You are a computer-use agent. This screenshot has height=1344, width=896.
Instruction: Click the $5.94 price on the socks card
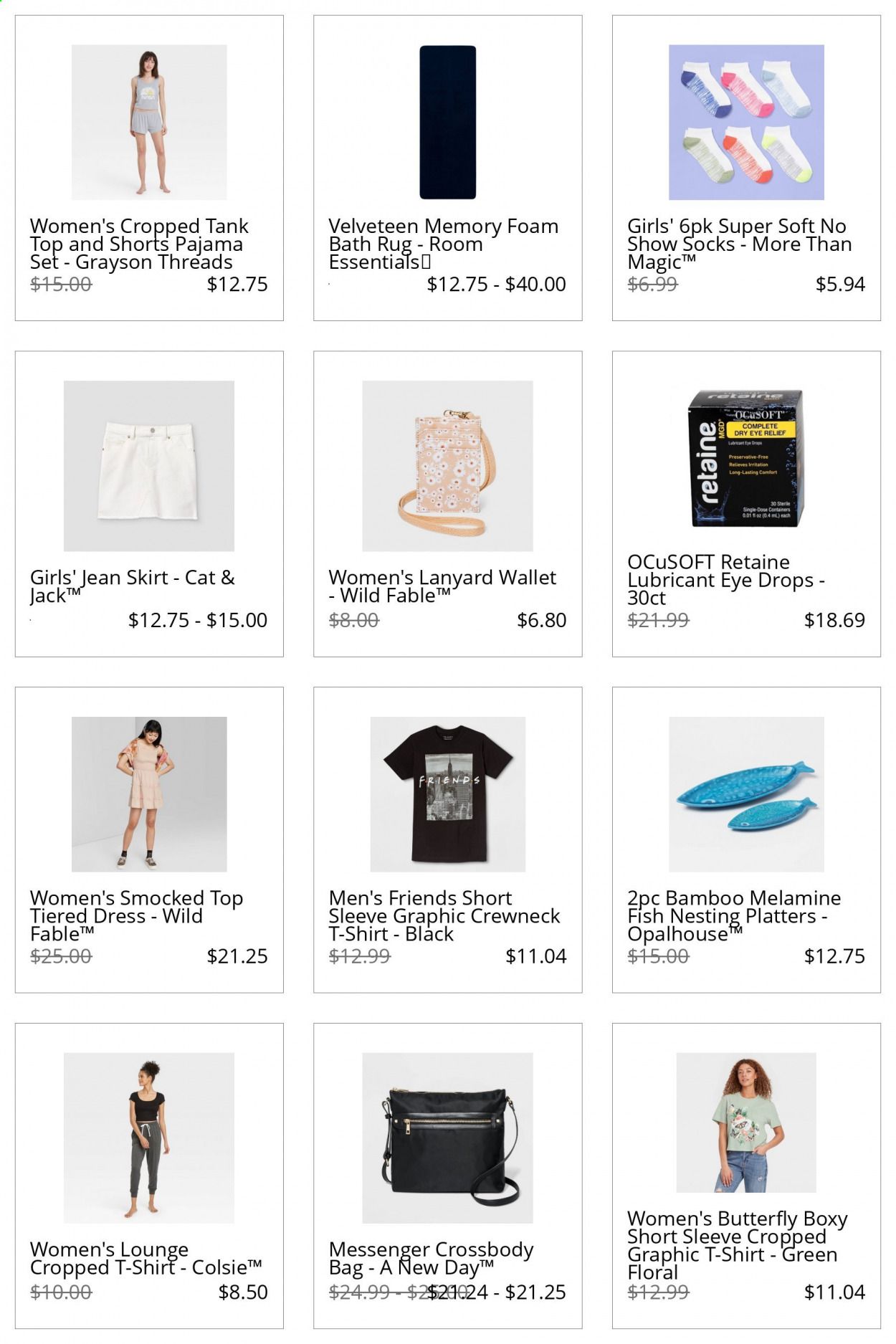pyautogui.click(x=840, y=285)
